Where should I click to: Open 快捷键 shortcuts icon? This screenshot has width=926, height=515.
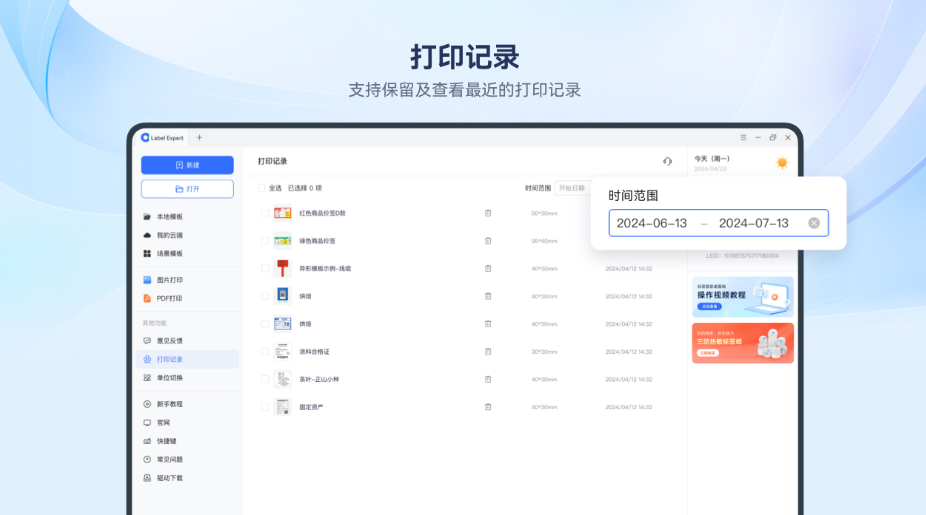[147, 441]
